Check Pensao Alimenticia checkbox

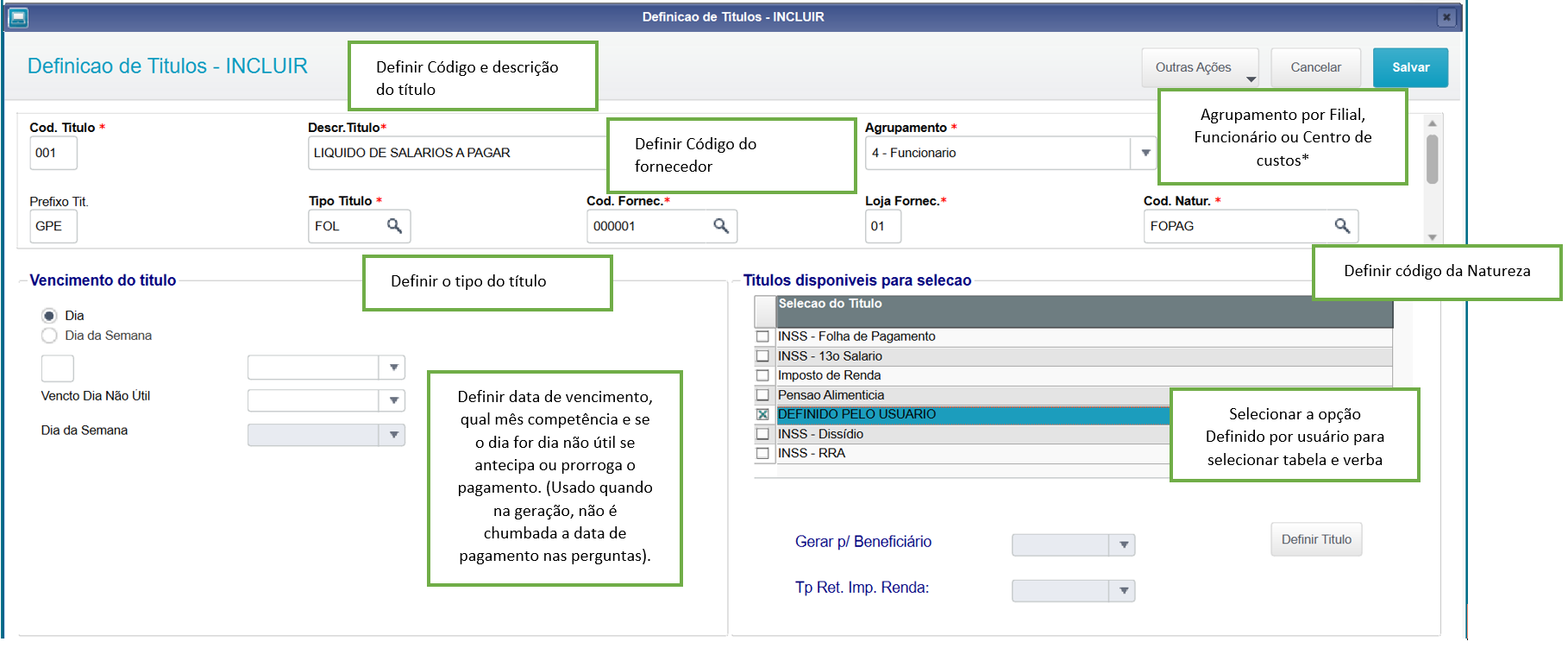pyautogui.click(x=762, y=395)
